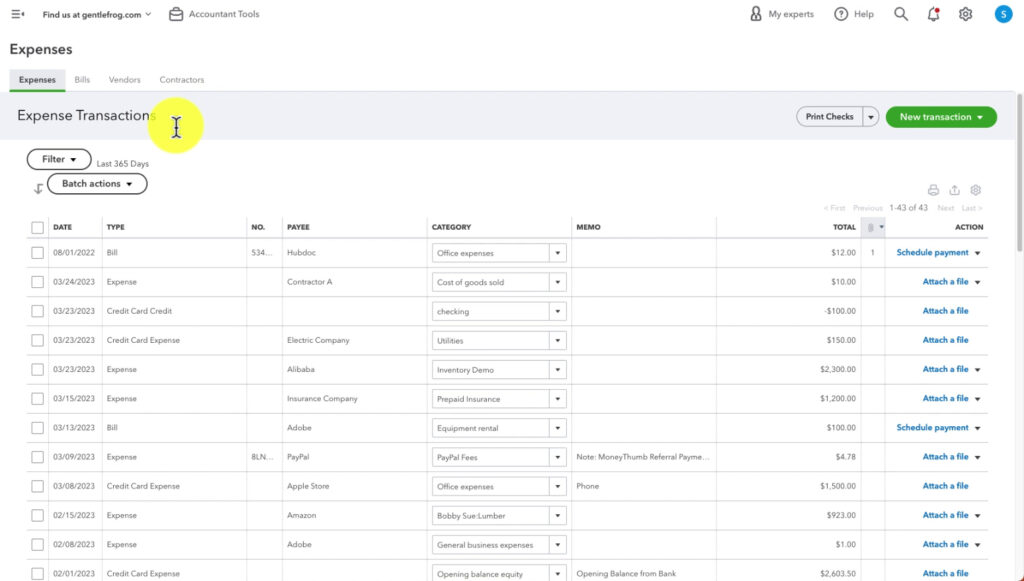Open the Filter dropdown
This screenshot has width=1024, height=581.
(x=58, y=158)
